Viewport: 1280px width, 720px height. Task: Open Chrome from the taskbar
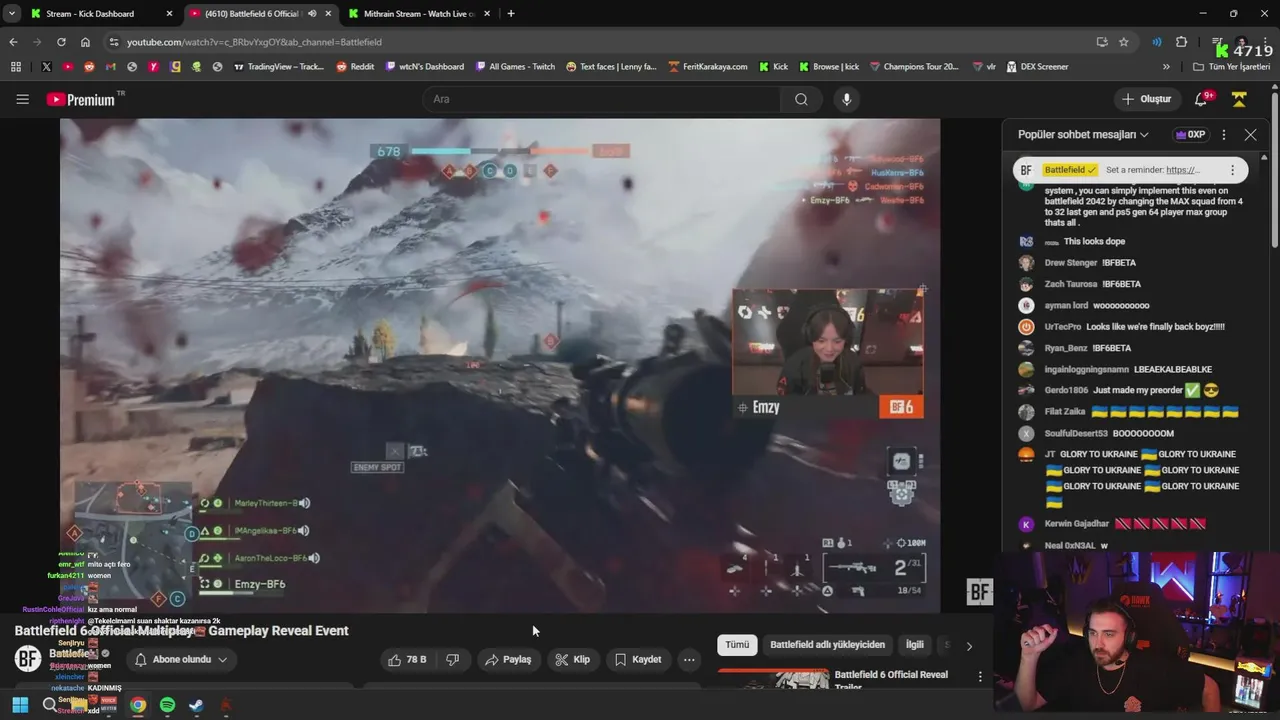point(138,705)
